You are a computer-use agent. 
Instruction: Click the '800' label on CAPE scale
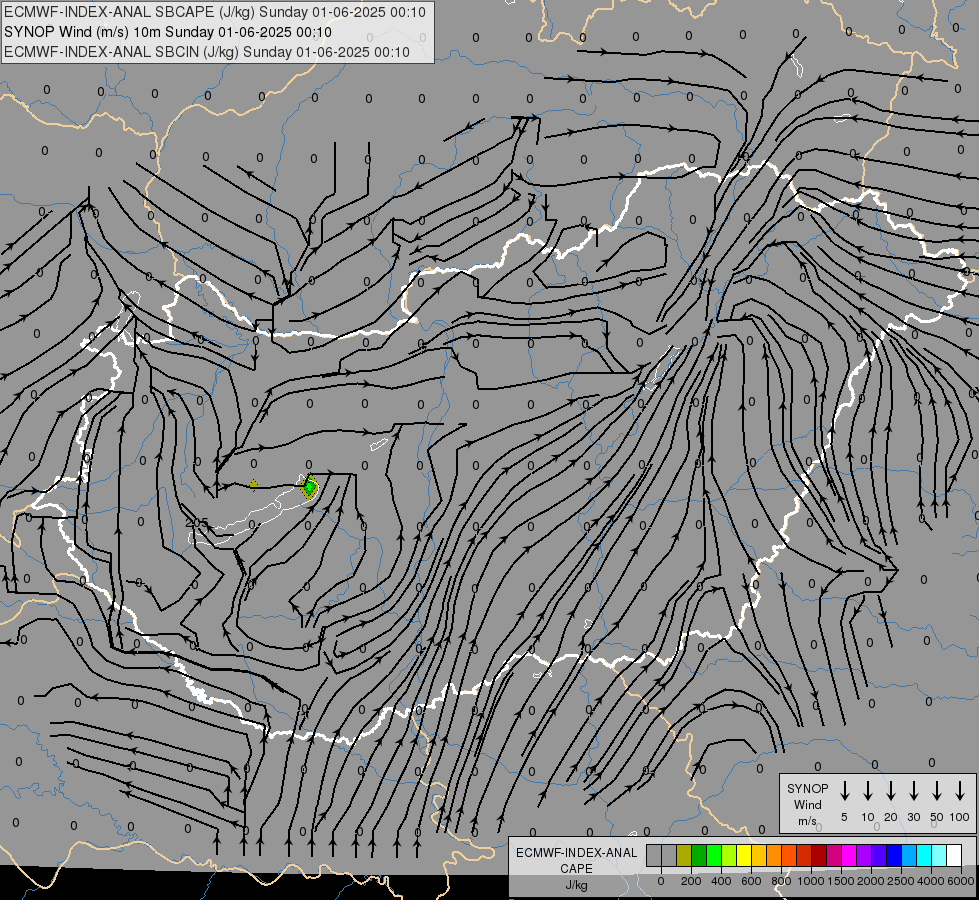click(x=781, y=881)
